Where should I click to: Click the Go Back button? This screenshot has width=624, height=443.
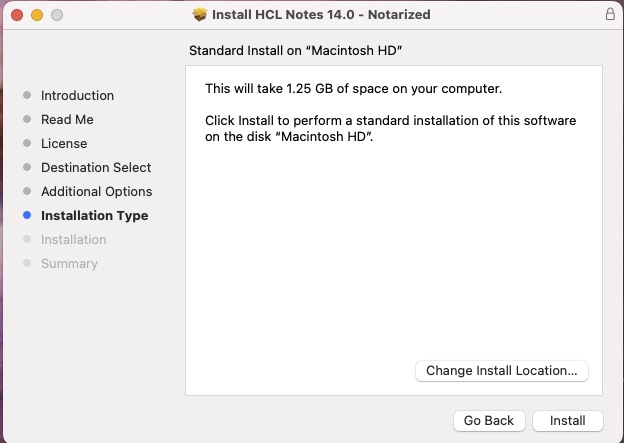pyautogui.click(x=489, y=421)
